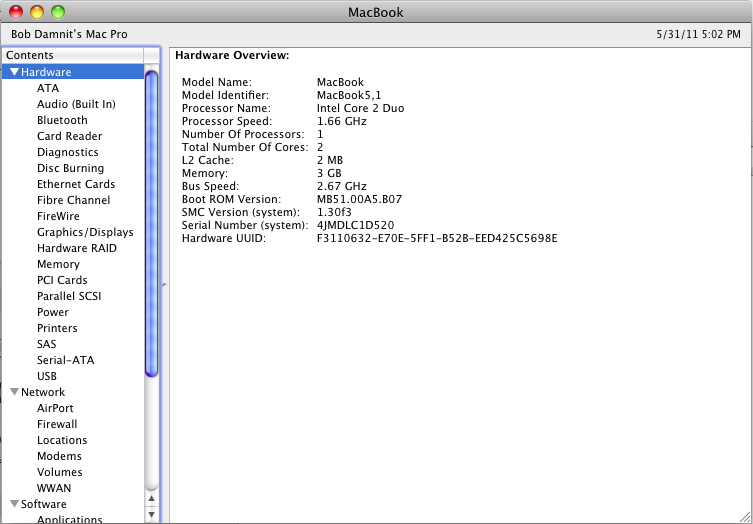The height and width of the screenshot is (524, 753).
Task: Collapse the Hardware disclosure triangle
Action: click(15, 72)
